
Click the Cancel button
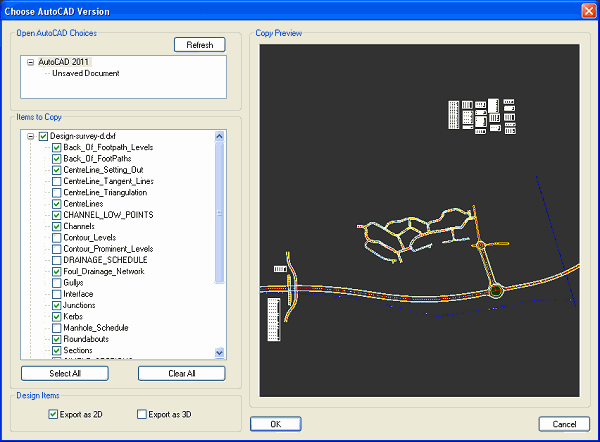[564, 424]
